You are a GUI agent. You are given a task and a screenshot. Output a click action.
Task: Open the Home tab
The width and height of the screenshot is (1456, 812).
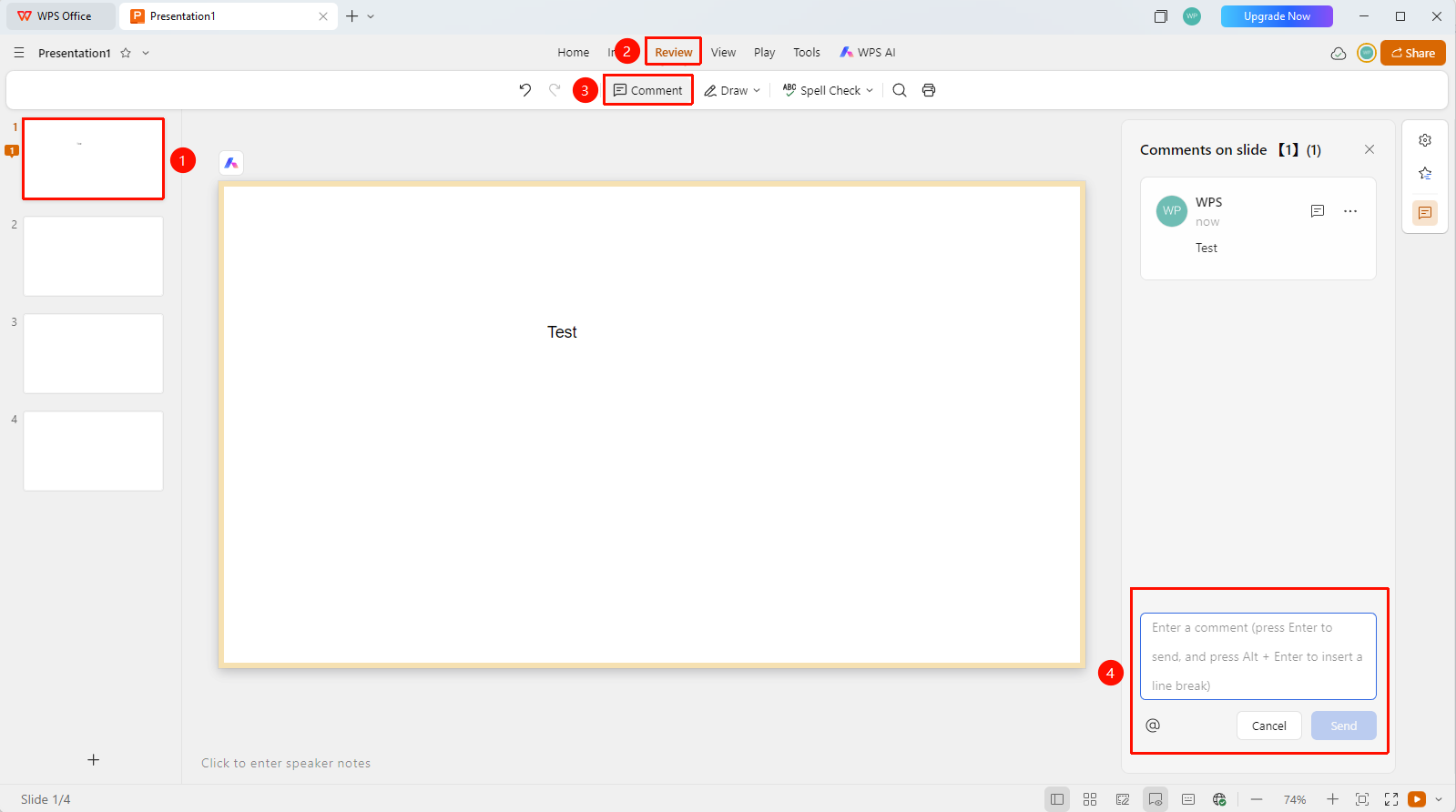point(574,53)
